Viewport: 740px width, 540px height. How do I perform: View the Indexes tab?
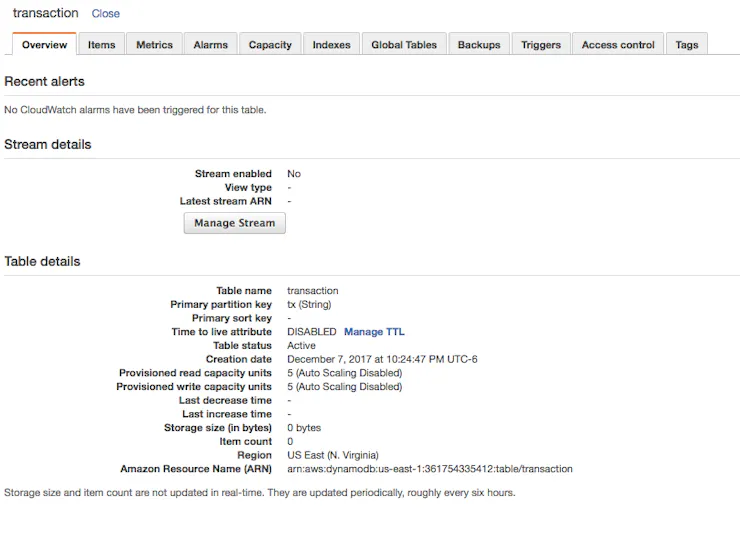pyautogui.click(x=331, y=44)
